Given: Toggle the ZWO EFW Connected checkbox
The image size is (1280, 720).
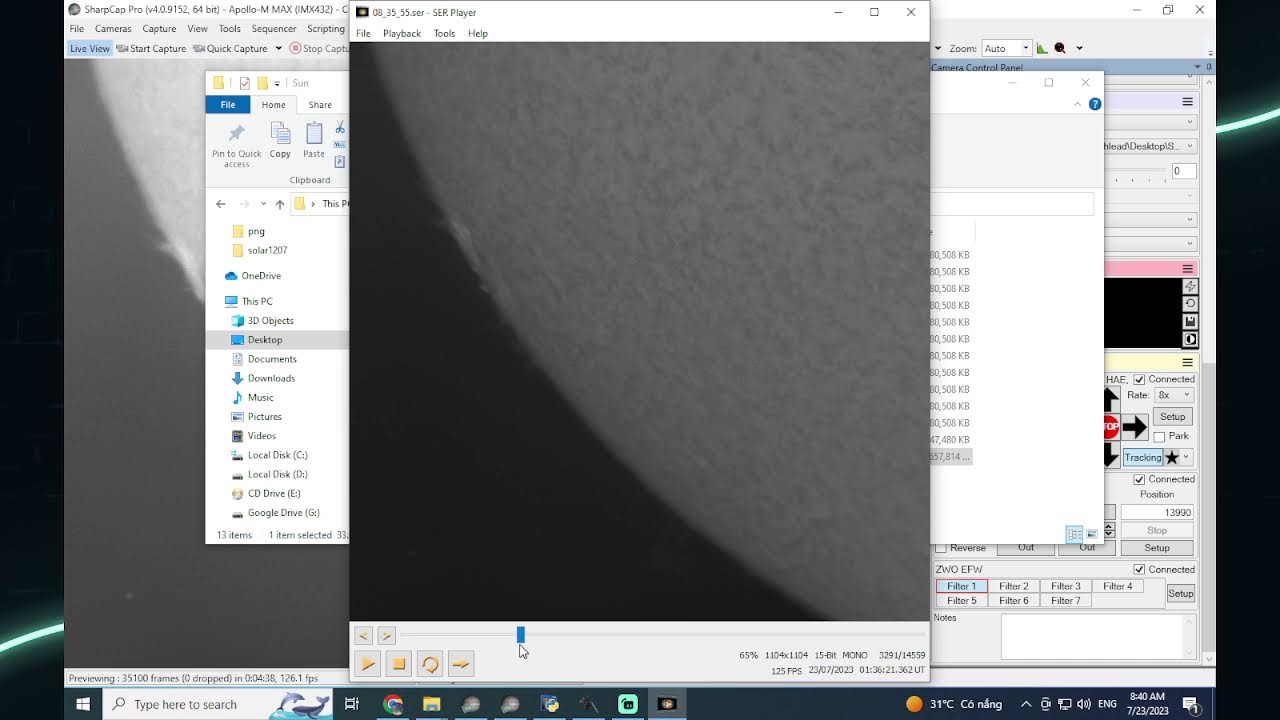Looking at the screenshot, I should pyautogui.click(x=1139, y=569).
